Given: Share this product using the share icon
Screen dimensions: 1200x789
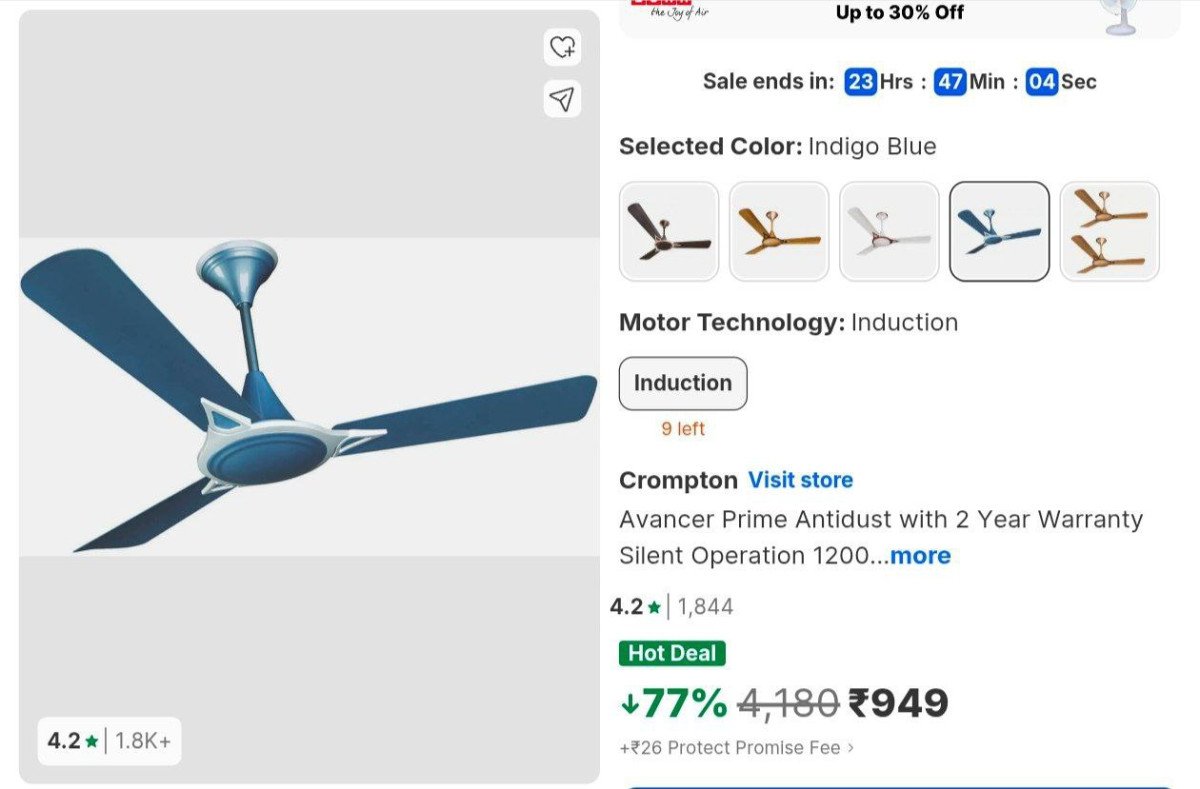Looking at the screenshot, I should (x=561, y=98).
